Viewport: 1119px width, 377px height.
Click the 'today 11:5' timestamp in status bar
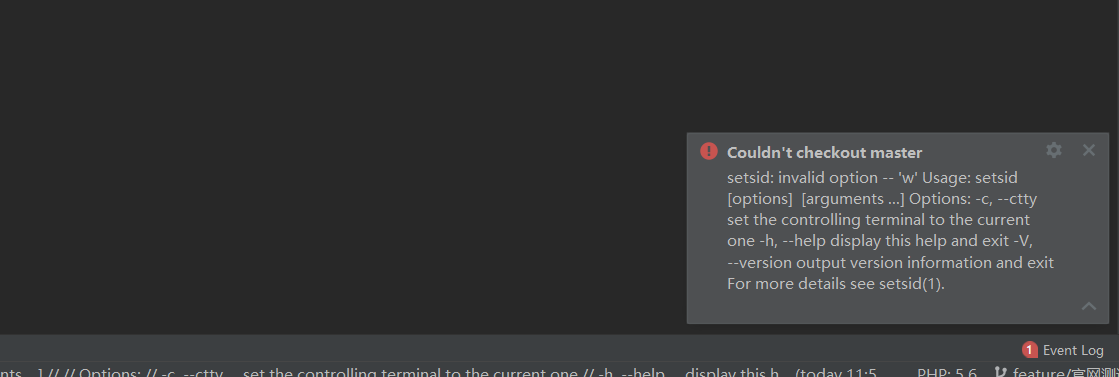pos(836,373)
